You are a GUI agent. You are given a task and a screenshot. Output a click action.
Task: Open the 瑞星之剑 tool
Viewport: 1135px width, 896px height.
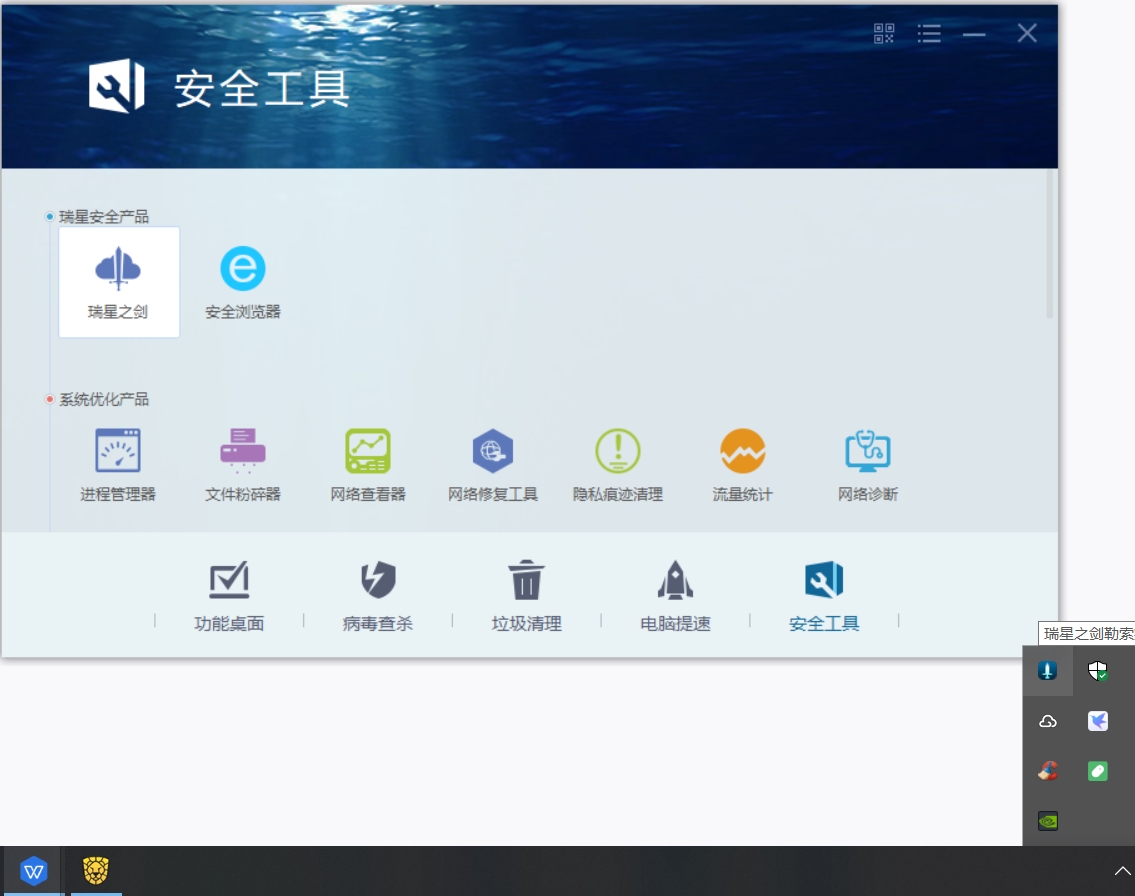click(119, 282)
